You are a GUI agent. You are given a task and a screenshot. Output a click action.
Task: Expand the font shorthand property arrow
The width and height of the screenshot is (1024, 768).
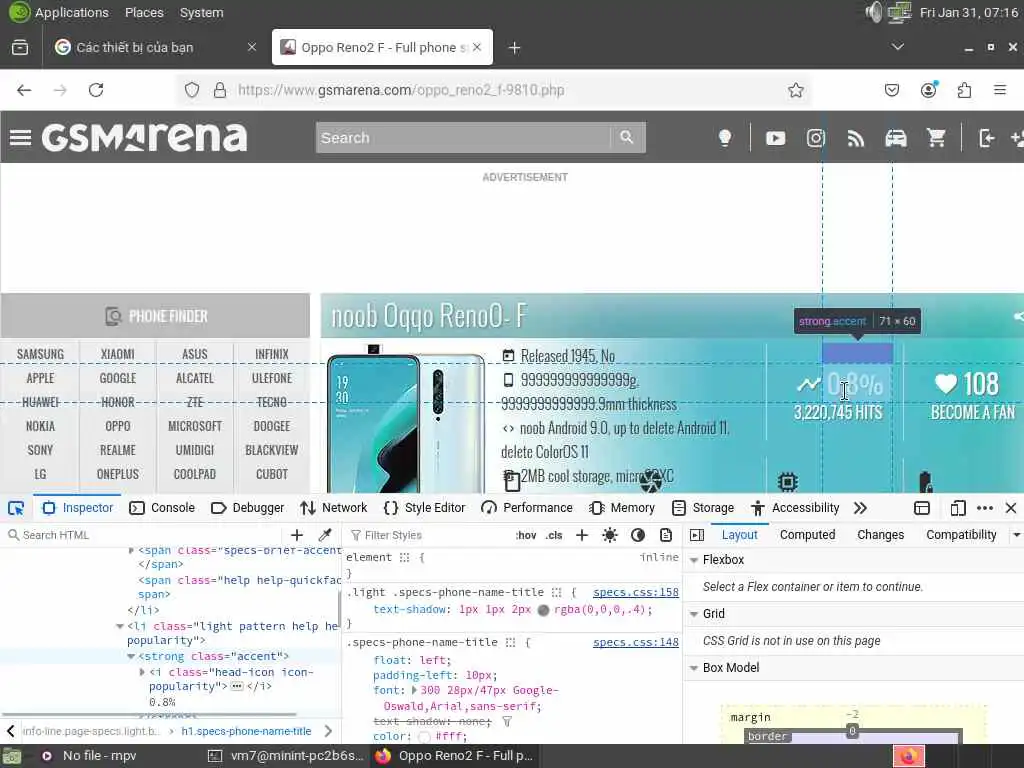coord(413,690)
